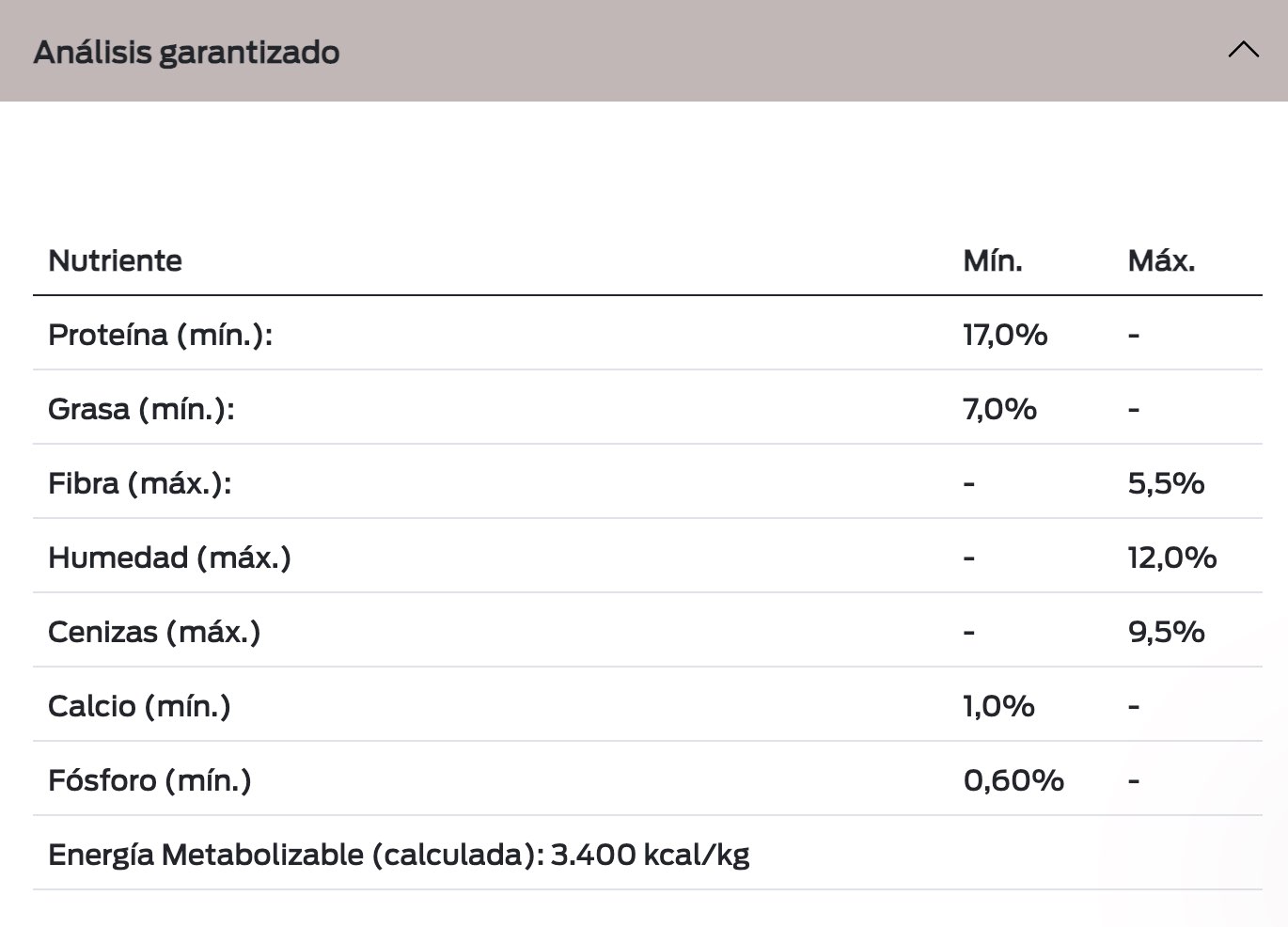
Task: Select the Máx. column header
Action: pyautogui.click(x=1161, y=260)
